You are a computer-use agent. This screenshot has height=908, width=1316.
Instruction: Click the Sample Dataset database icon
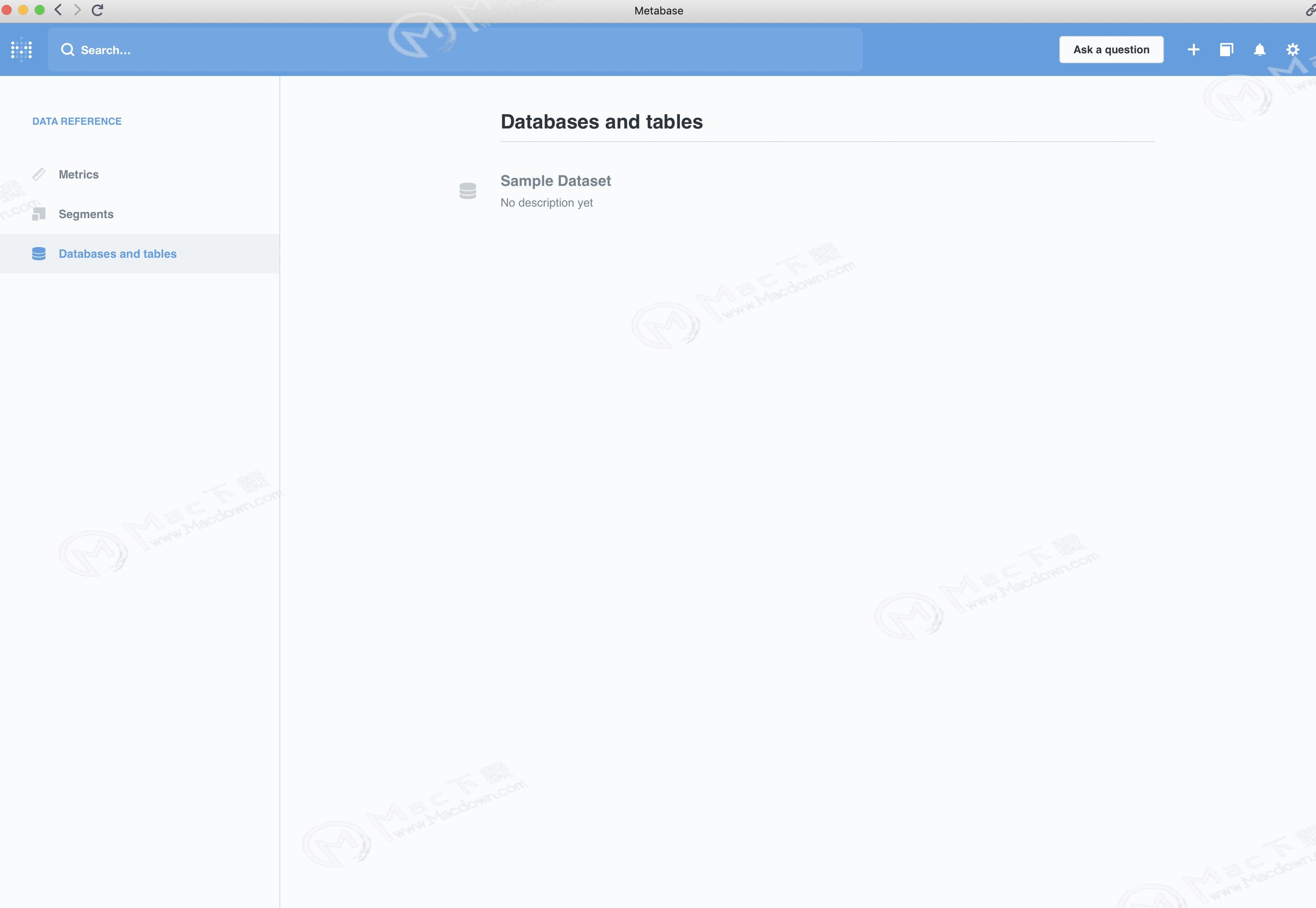[467, 190]
